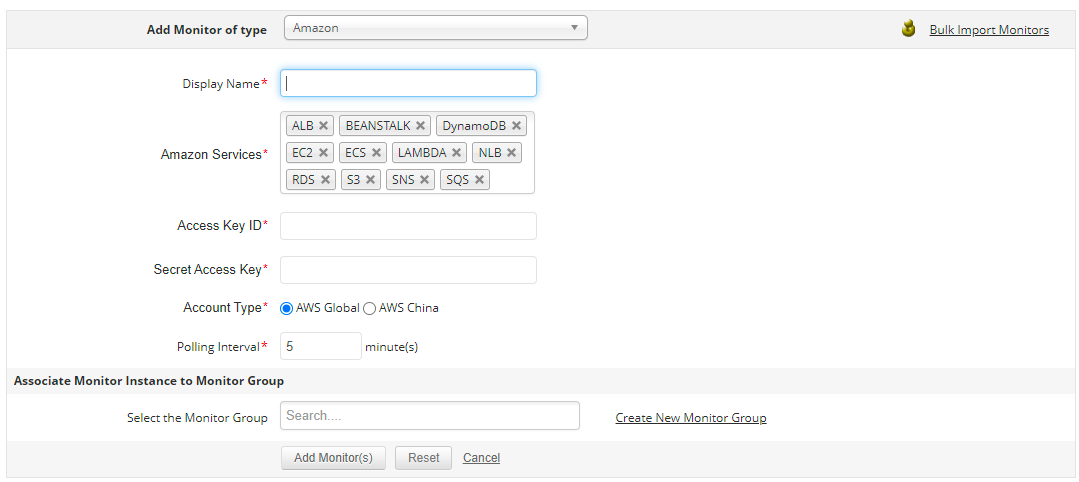Remove the ECS service tag
Image resolution: width=1079 pixels, height=482 pixels.
point(376,153)
